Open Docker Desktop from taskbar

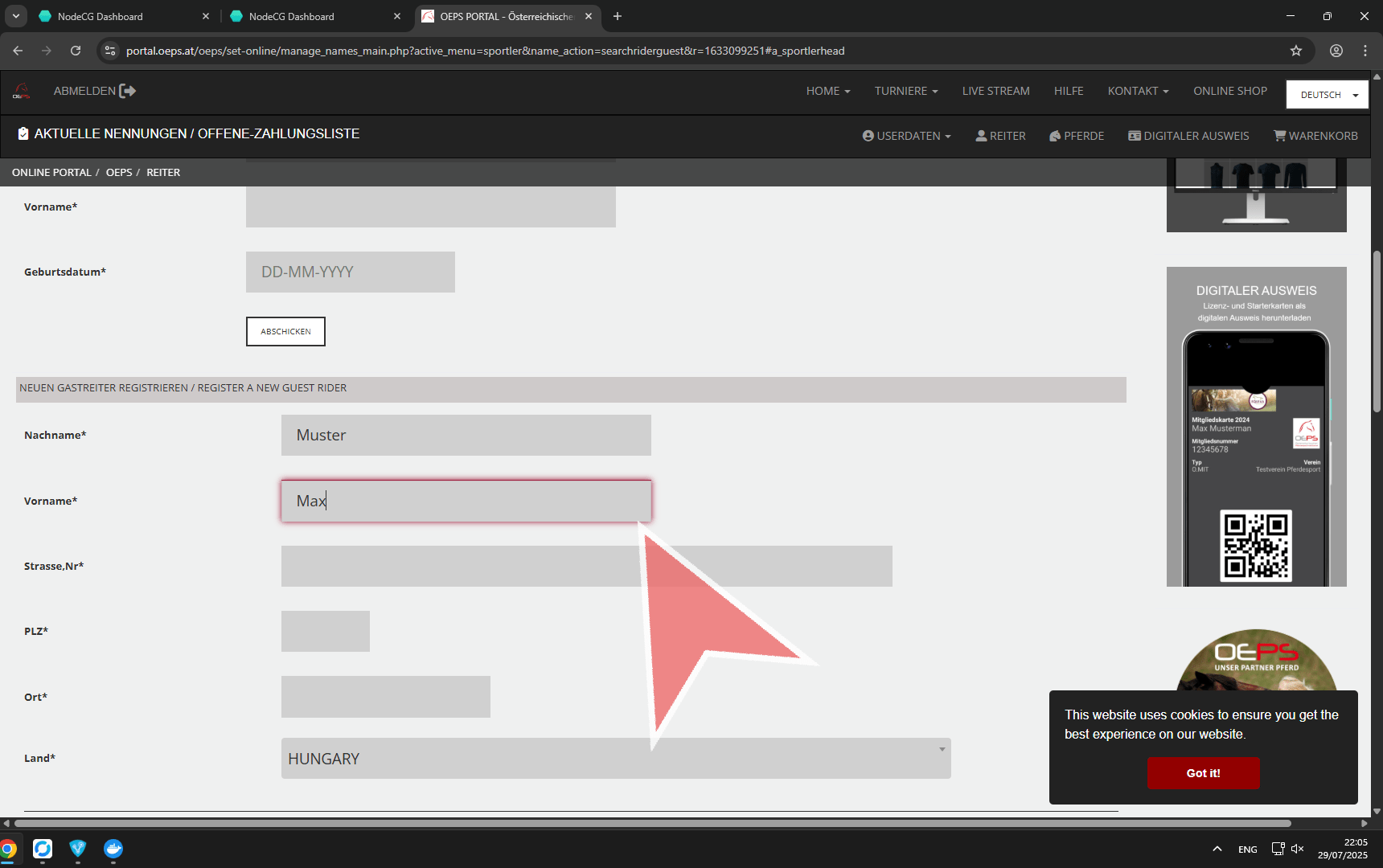click(113, 849)
